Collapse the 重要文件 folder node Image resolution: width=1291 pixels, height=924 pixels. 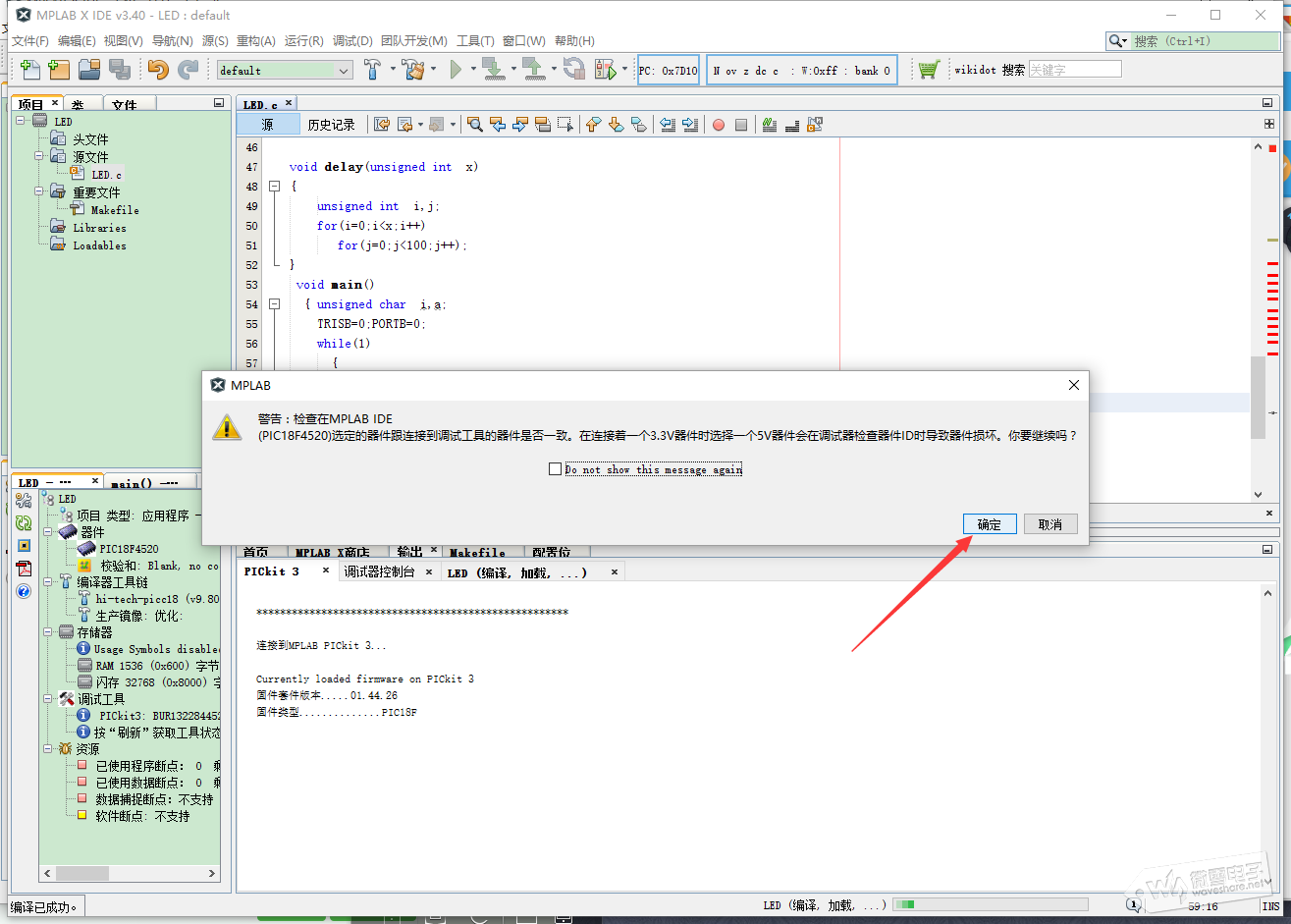(x=39, y=191)
